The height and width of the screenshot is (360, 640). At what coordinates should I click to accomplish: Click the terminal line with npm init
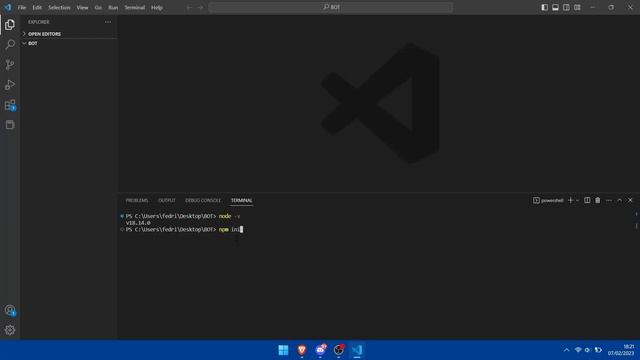click(x=184, y=229)
